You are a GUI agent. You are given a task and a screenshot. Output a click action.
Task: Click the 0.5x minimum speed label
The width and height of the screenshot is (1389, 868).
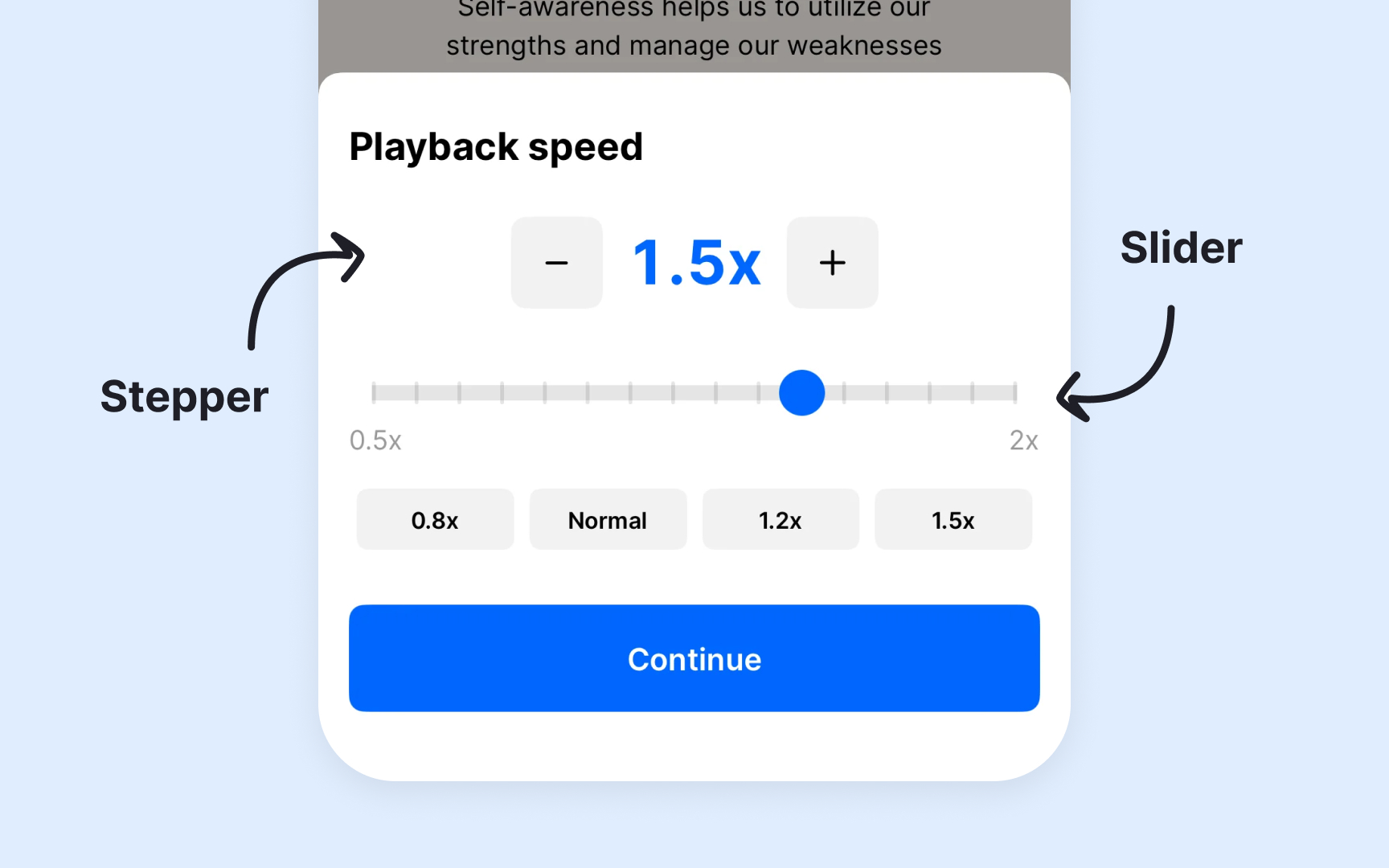point(375,440)
